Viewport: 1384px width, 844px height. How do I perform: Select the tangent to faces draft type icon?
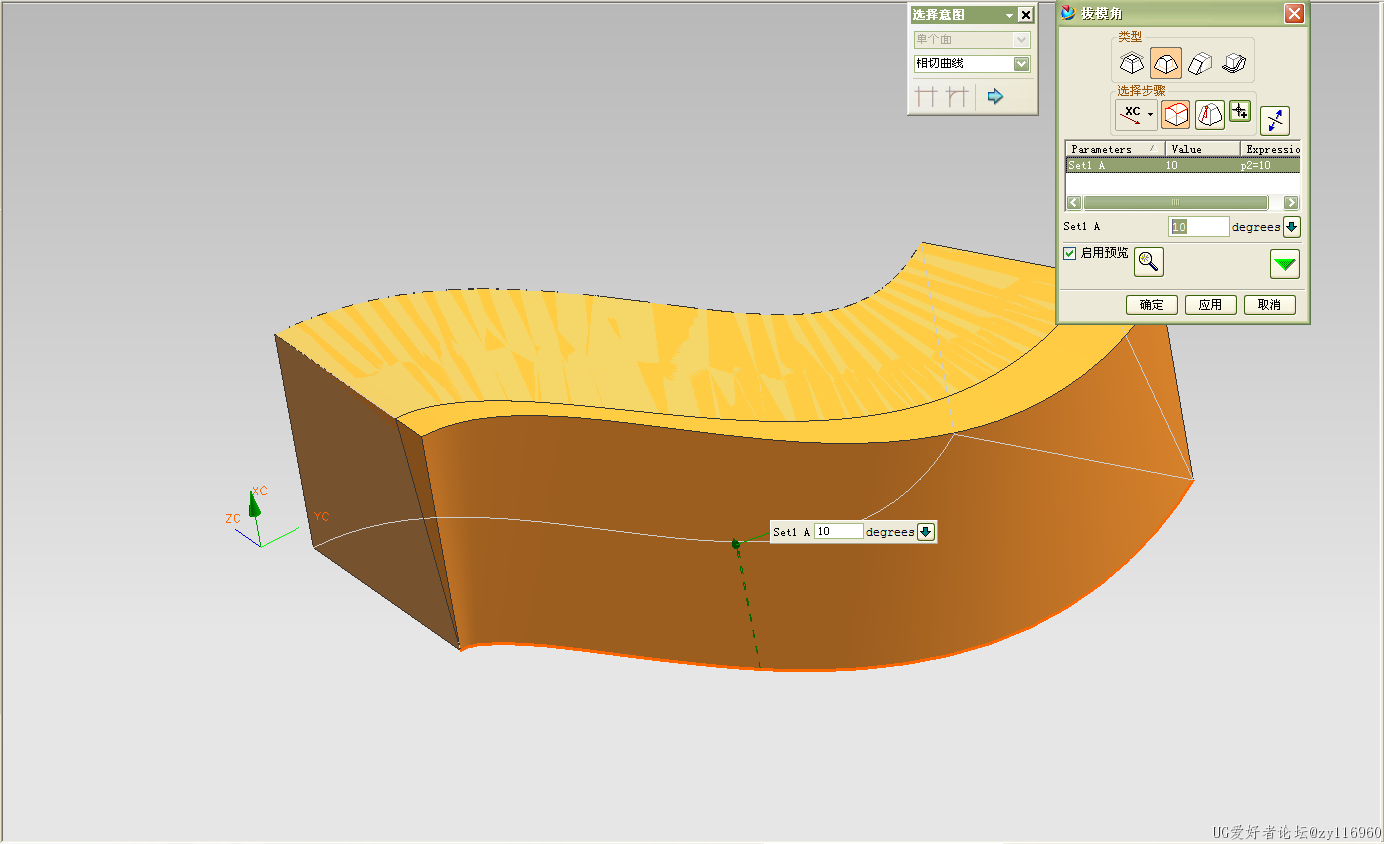pyautogui.click(x=1199, y=64)
